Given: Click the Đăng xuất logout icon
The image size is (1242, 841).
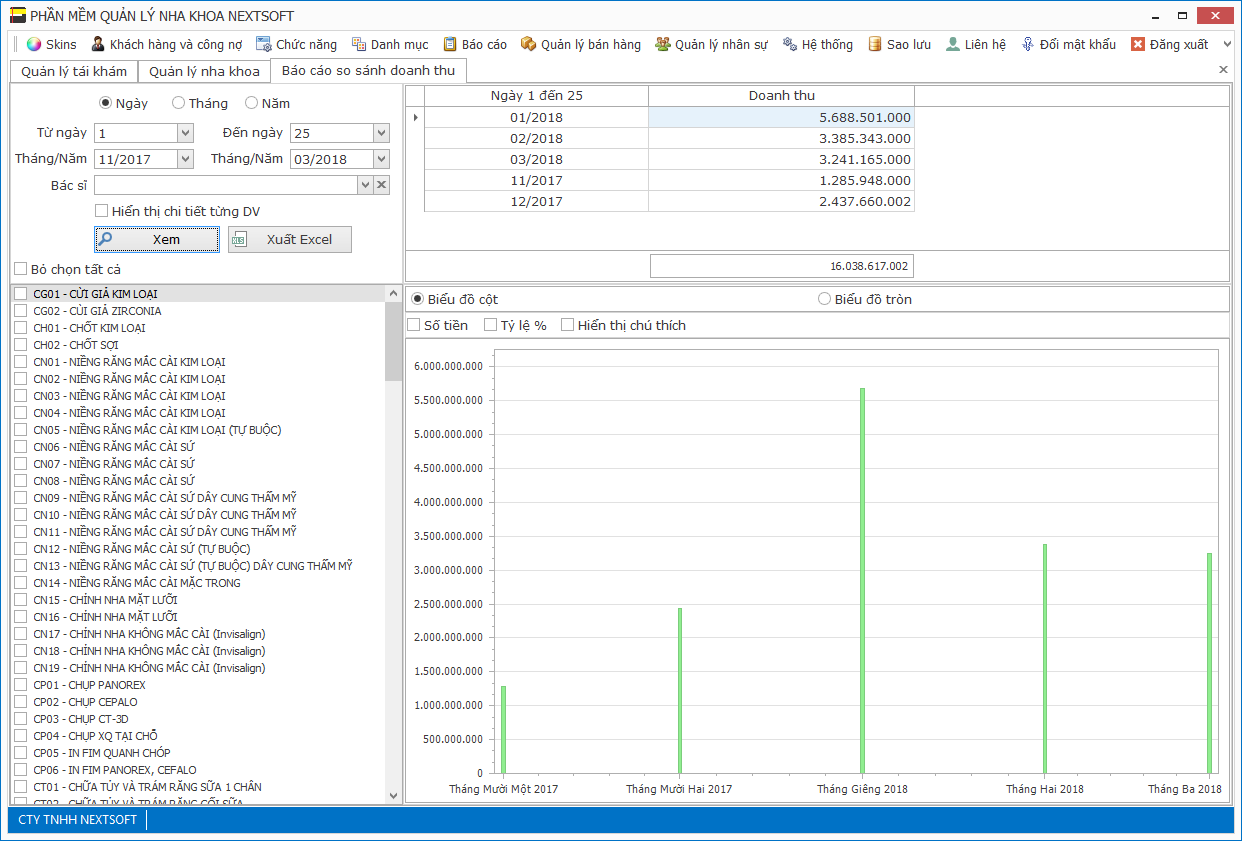Looking at the screenshot, I should pyautogui.click(x=1138, y=44).
